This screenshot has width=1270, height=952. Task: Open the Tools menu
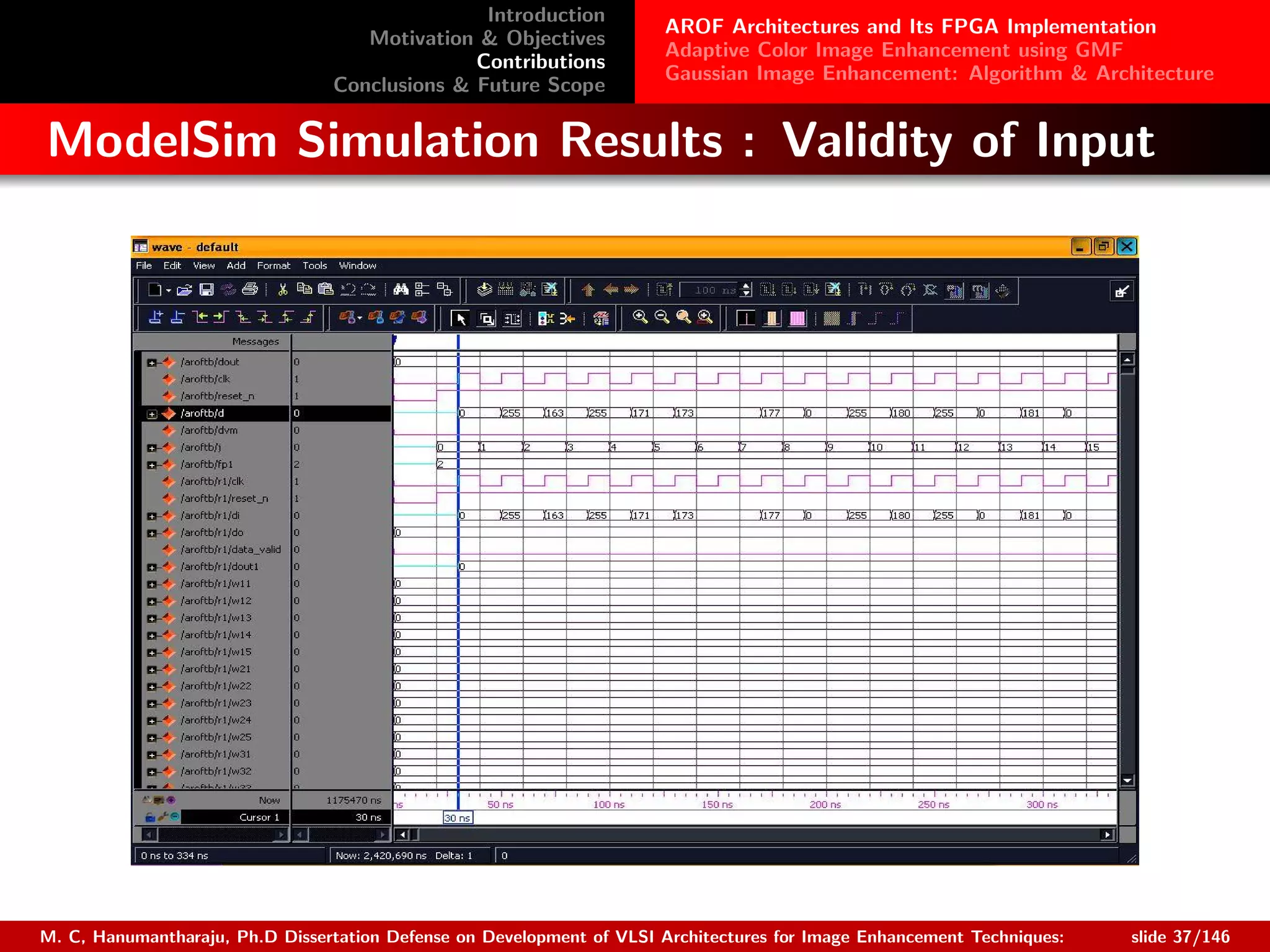tap(315, 265)
